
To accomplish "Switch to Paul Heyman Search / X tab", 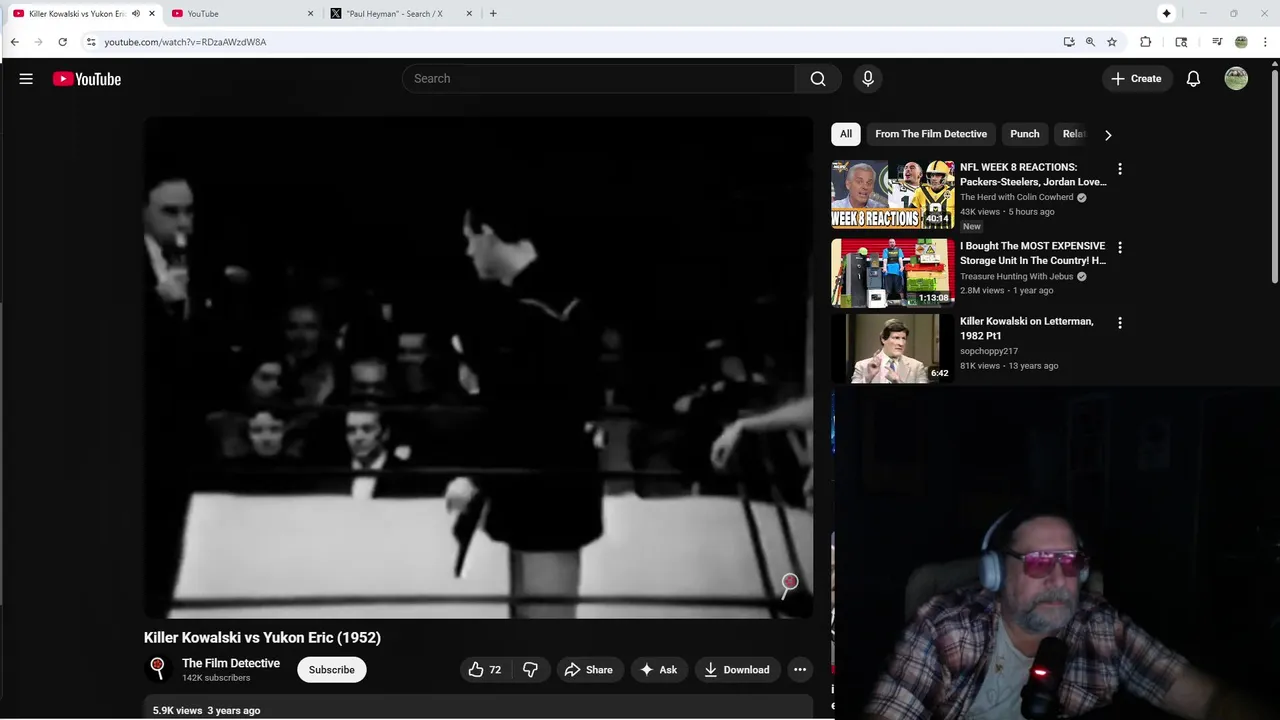I will coord(400,14).
